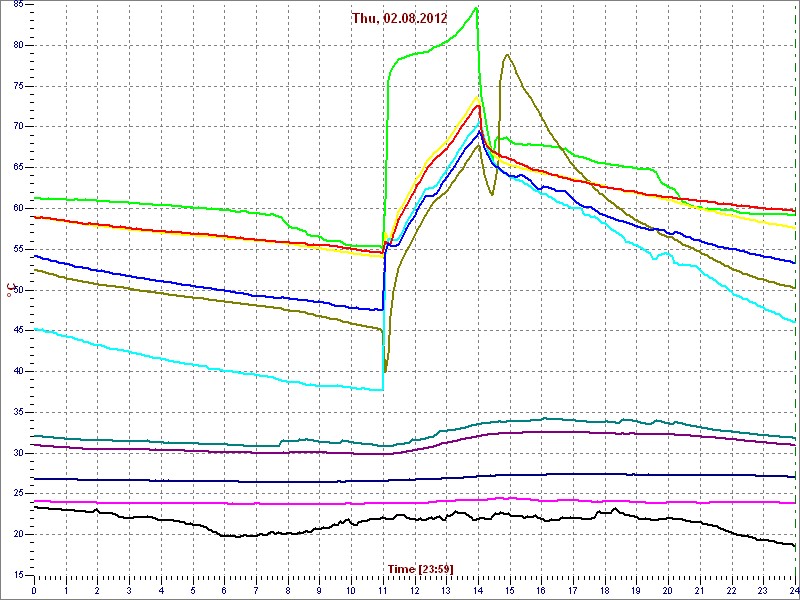
Task: Click hour 12 on the time axis
Action: [414, 590]
